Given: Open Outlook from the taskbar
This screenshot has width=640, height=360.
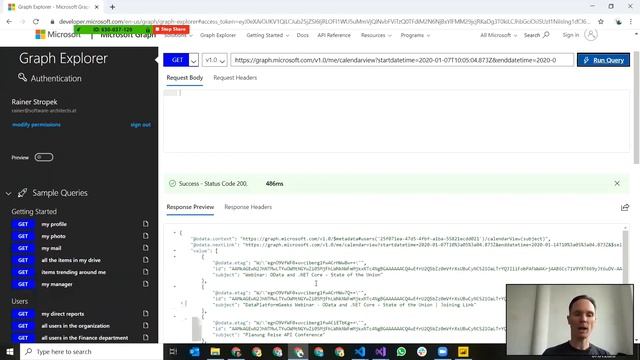Looking at the screenshot, I should [195, 351].
